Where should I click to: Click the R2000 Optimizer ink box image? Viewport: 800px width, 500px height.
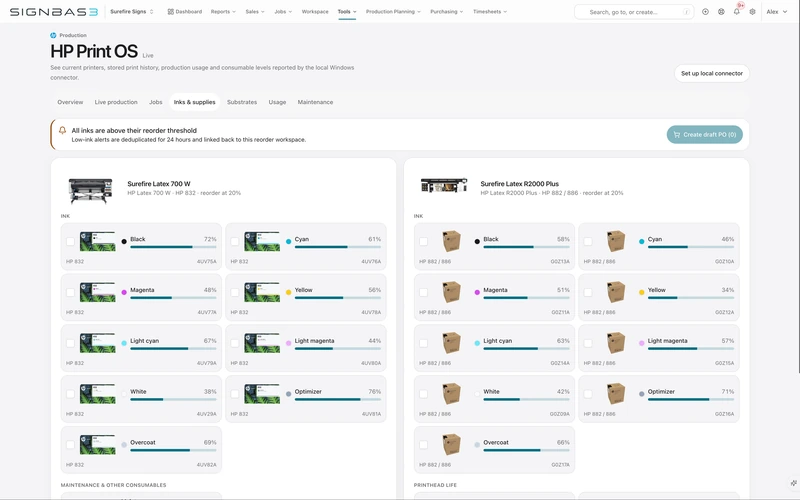[616, 393]
